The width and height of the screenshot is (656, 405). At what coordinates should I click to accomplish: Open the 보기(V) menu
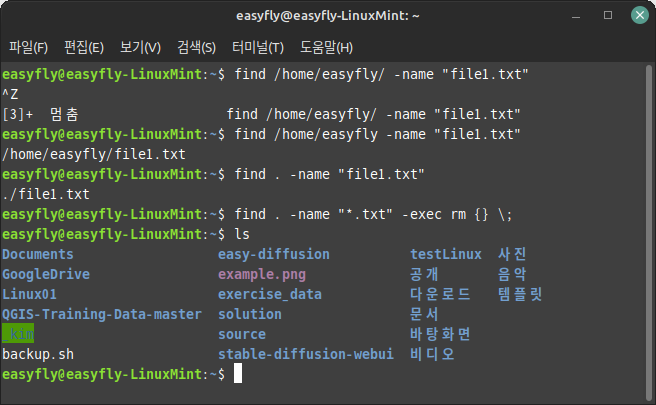pyautogui.click(x=140, y=47)
